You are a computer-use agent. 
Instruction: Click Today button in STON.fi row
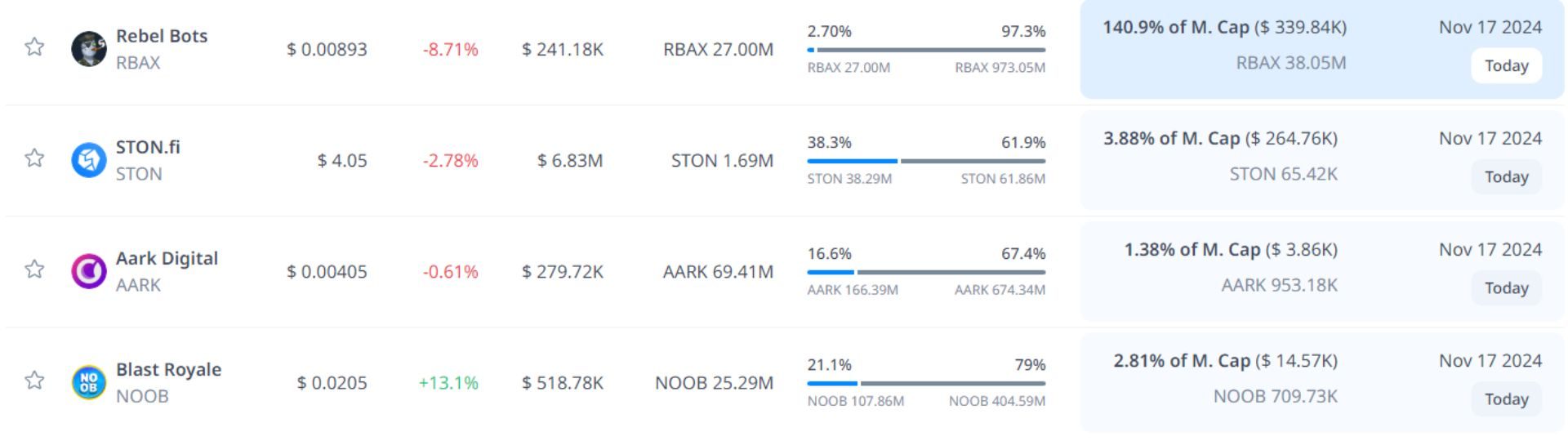pyautogui.click(x=1506, y=177)
